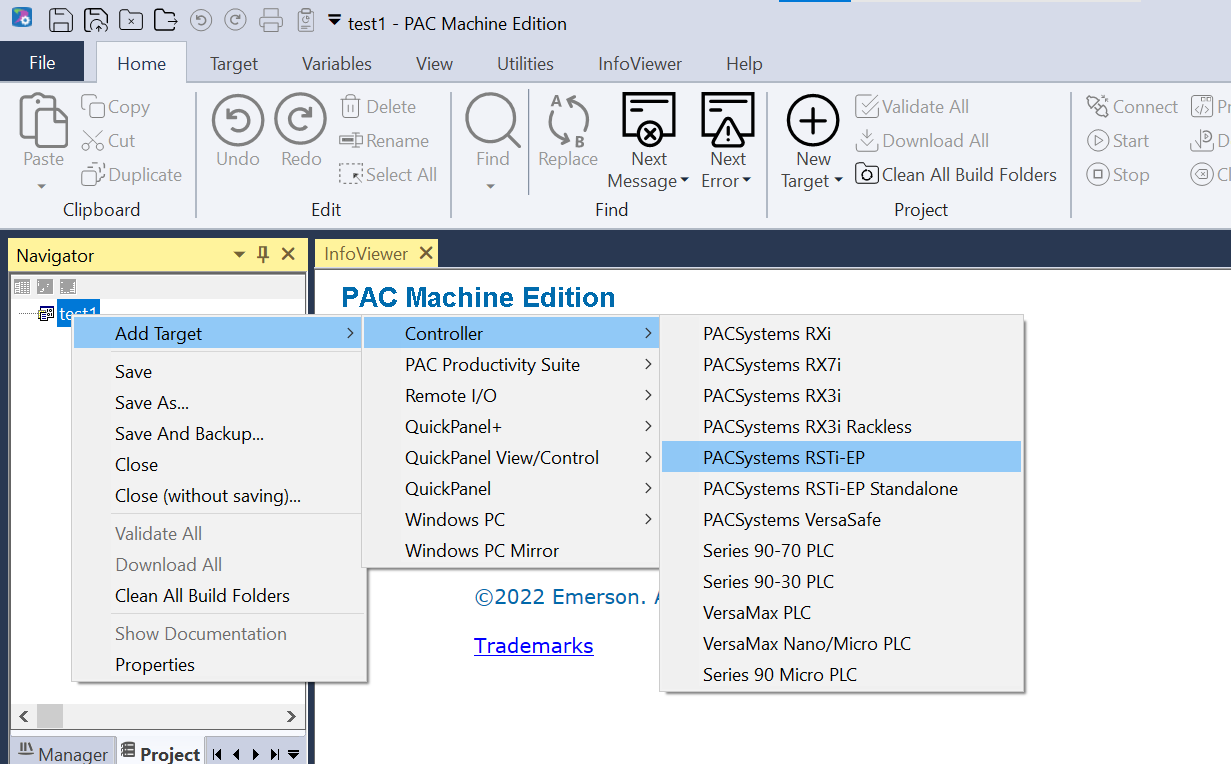Select VersaMax Nano/Micro PLC controller

click(x=842, y=644)
